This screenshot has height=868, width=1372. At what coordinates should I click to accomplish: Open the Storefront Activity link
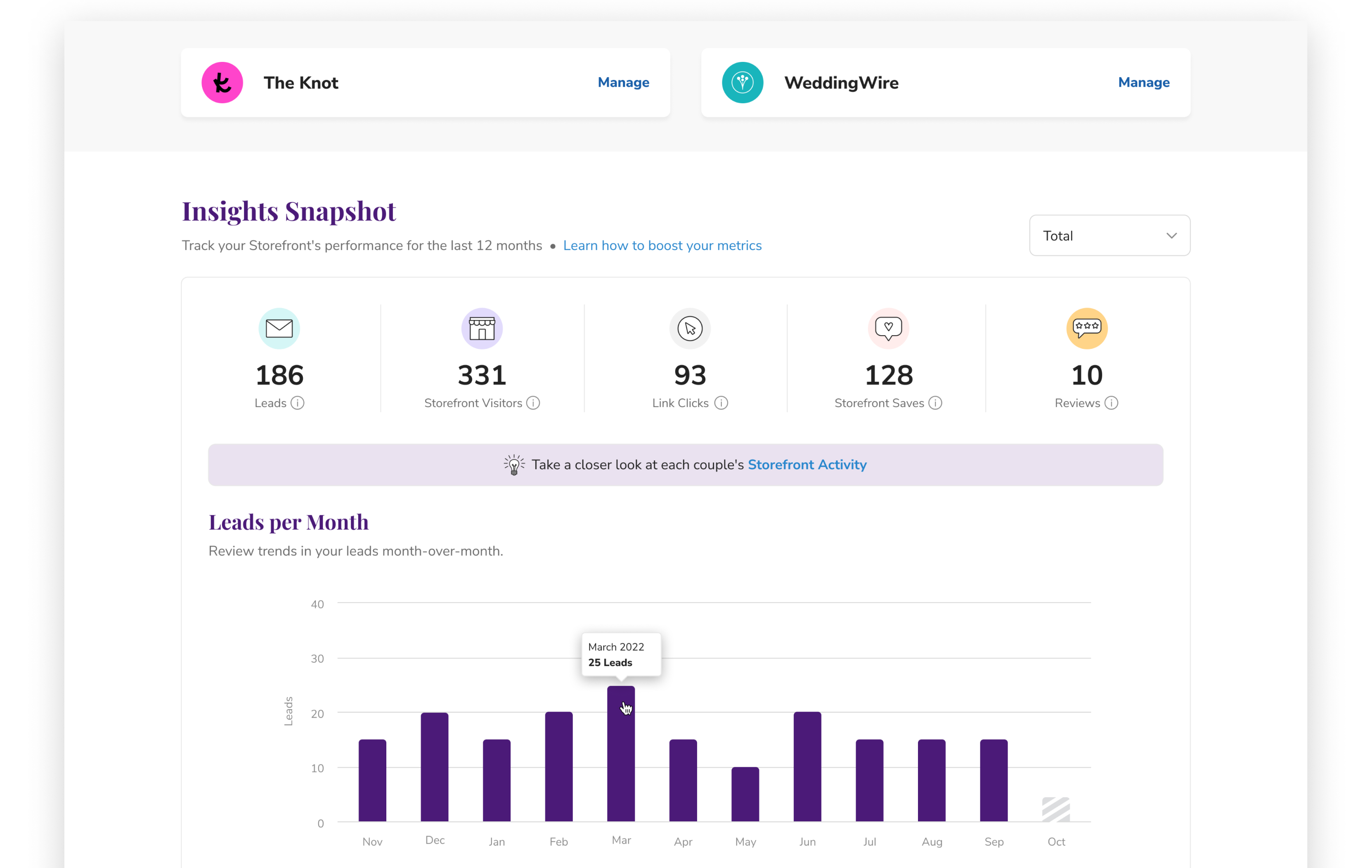(807, 465)
